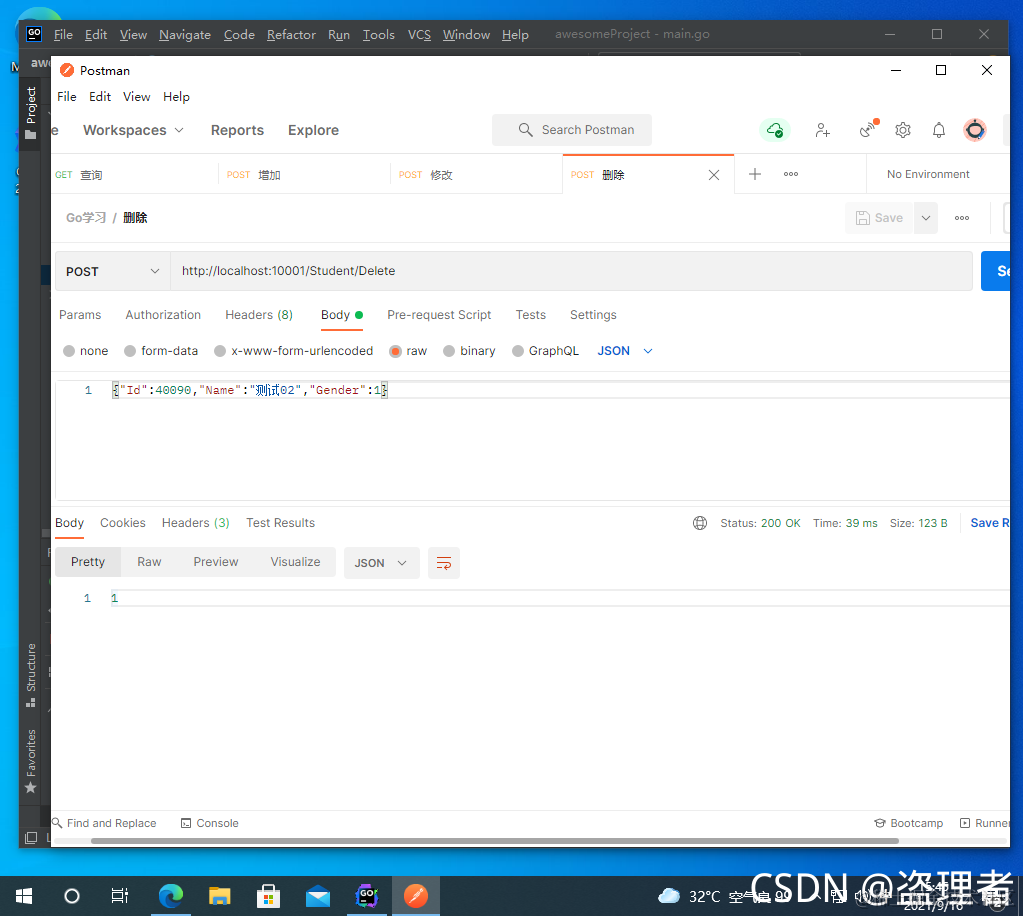This screenshot has height=916, width=1023.
Task: Open the Tests tab
Action: (x=530, y=315)
